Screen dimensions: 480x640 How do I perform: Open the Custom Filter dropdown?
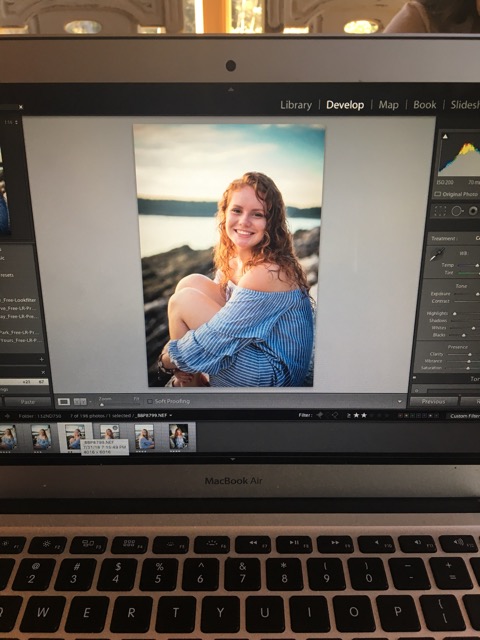tap(463, 416)
